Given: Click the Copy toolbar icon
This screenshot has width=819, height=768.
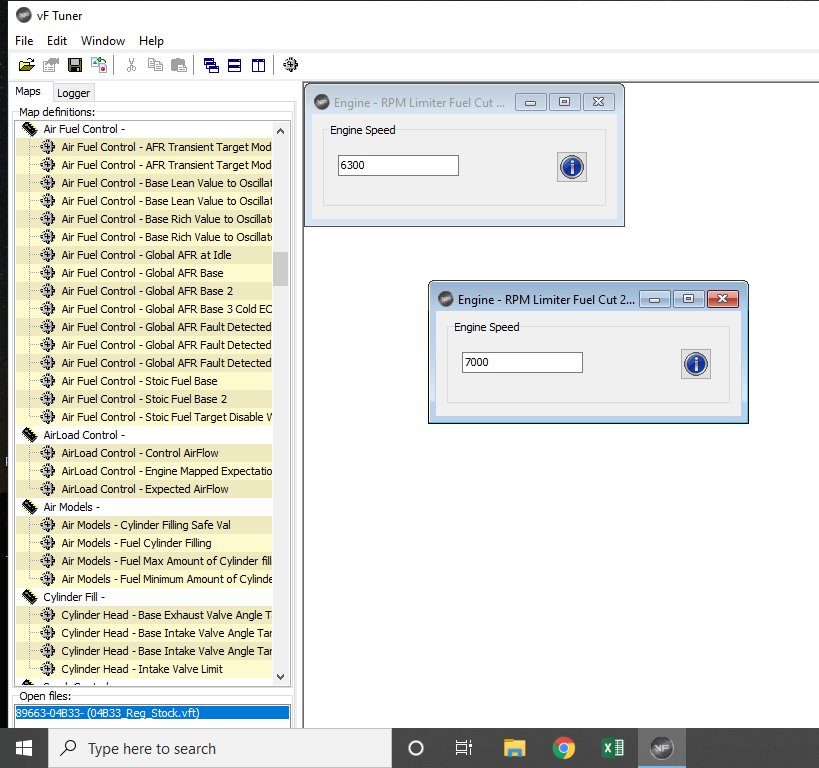Looking at the screenshot, I should pos(155,65).
